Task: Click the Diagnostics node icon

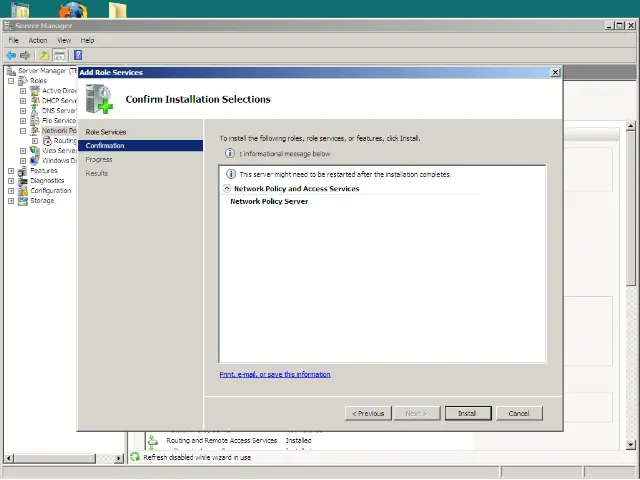Action: tap(23, 181)
